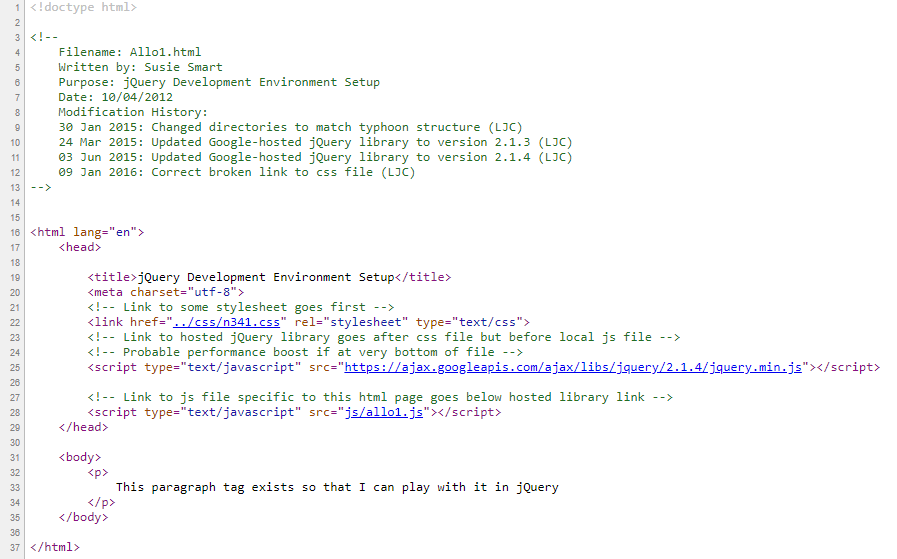Screen dimensions: 897x559
Task: Click line number 37 in the gutter
Action: 15,548
